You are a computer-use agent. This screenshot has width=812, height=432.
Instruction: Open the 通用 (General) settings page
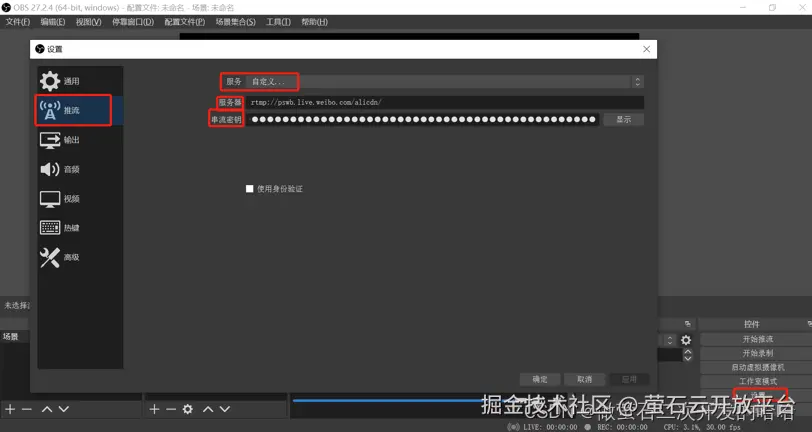pos(80,81)
